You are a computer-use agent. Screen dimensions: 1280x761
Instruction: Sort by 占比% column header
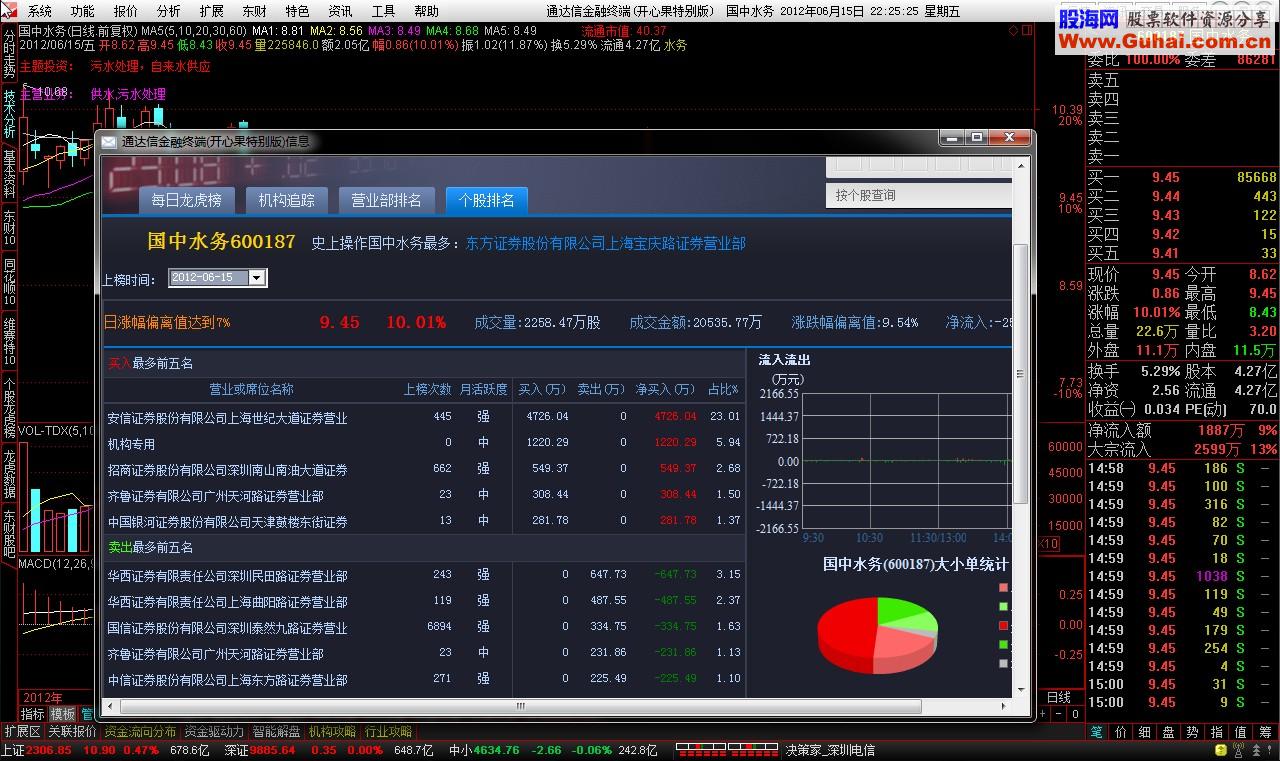point(723,389)
